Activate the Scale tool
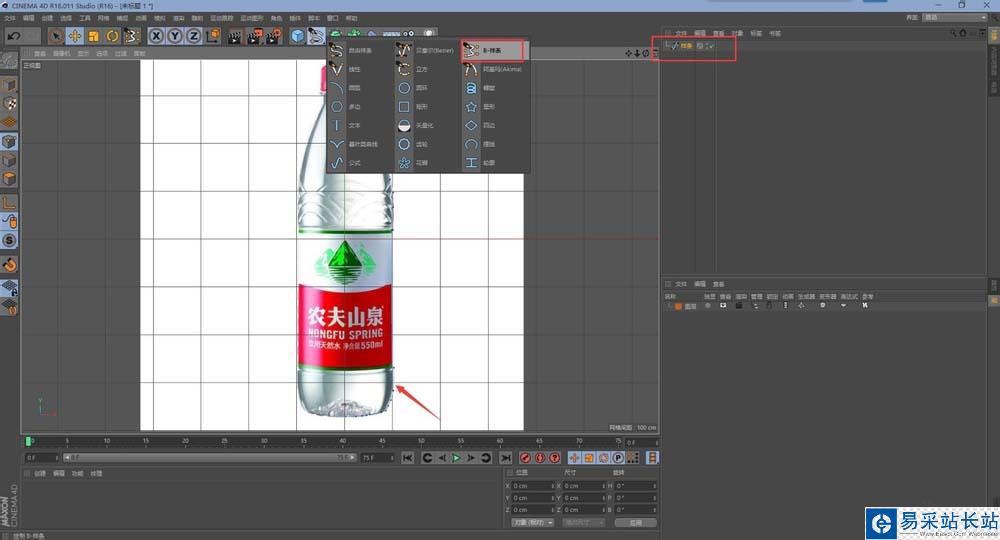 pyautogui.click(x=94, y=36)
